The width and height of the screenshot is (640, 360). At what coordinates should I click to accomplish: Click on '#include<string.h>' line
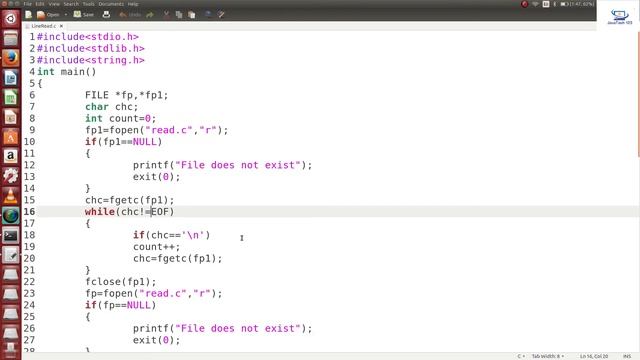coord(91,60)
